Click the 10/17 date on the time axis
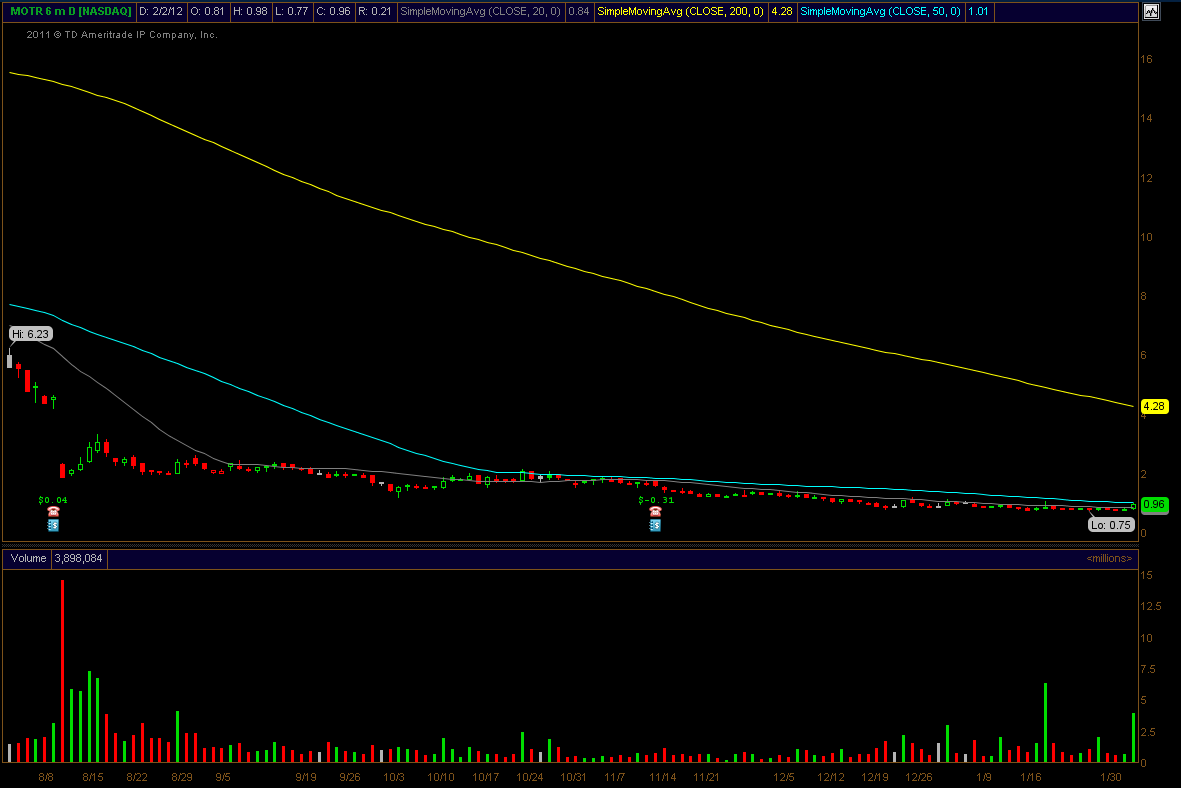Viewport: 1181px width, 788px height. 486,777
